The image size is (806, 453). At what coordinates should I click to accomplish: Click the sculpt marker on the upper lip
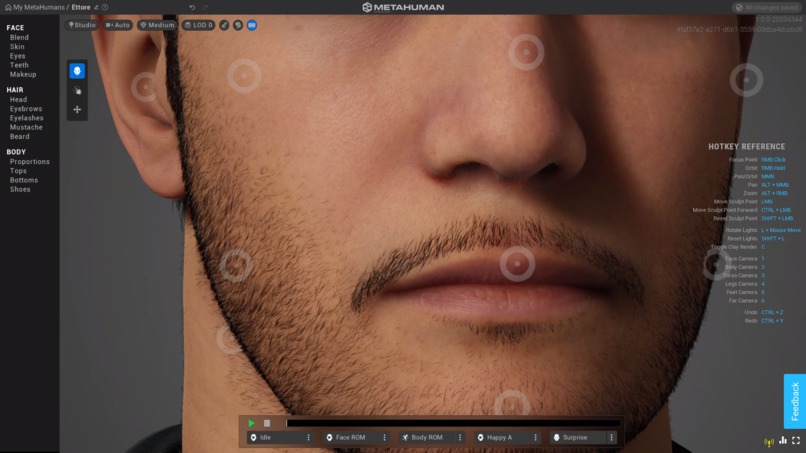(518, 264)
